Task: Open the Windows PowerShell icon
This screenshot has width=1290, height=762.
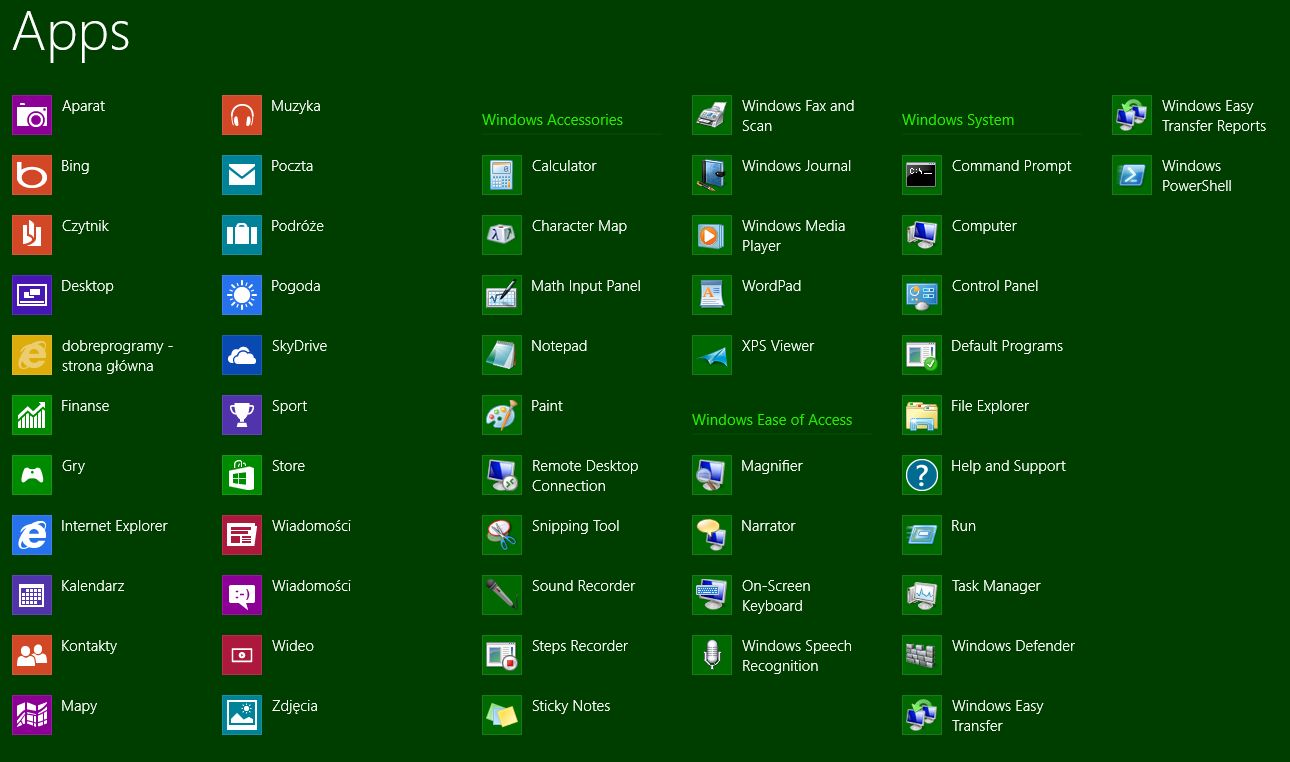Action: tap(1132, 175)
